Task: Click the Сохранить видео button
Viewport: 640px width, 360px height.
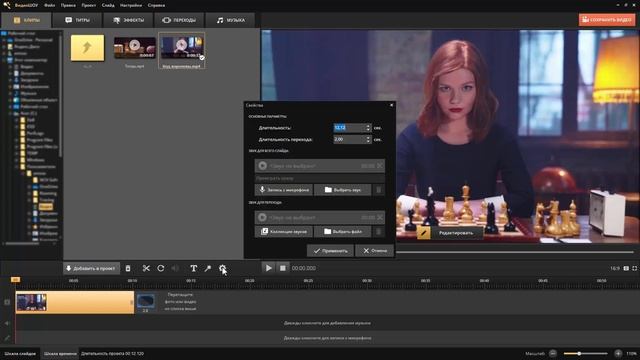Action: coord(607,20)
